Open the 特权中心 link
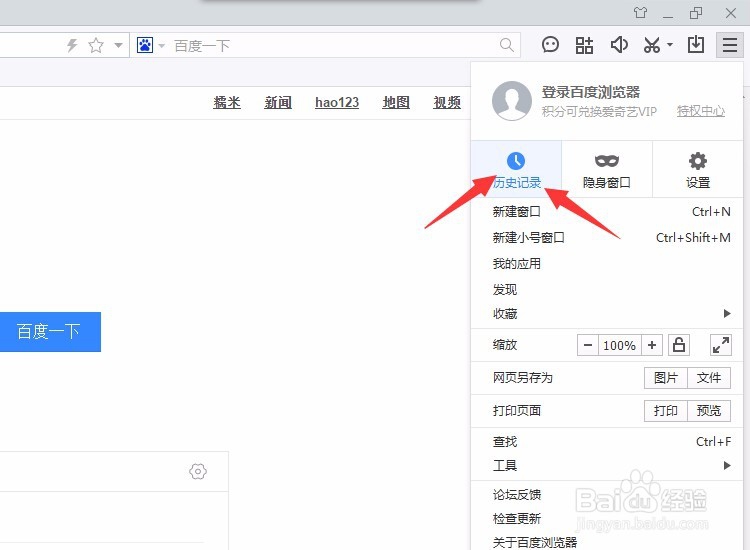 pos(701,111)
